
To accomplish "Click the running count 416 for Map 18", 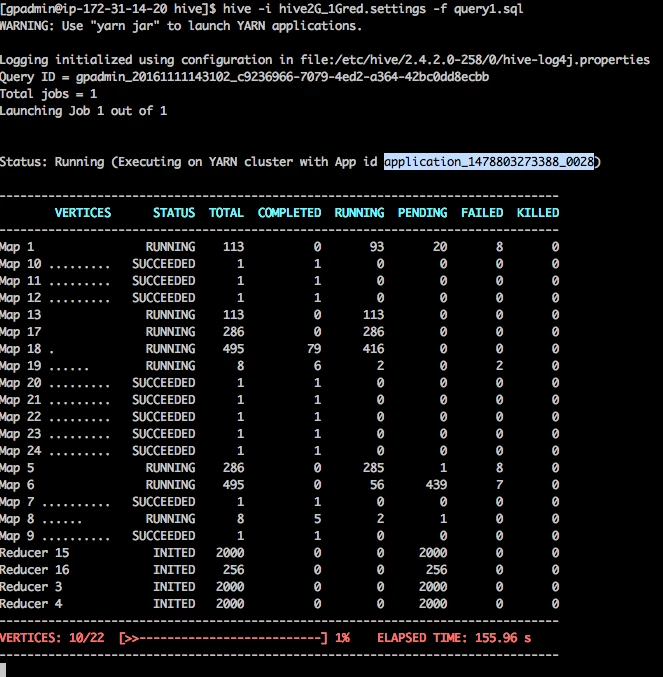I will [373, 349].
